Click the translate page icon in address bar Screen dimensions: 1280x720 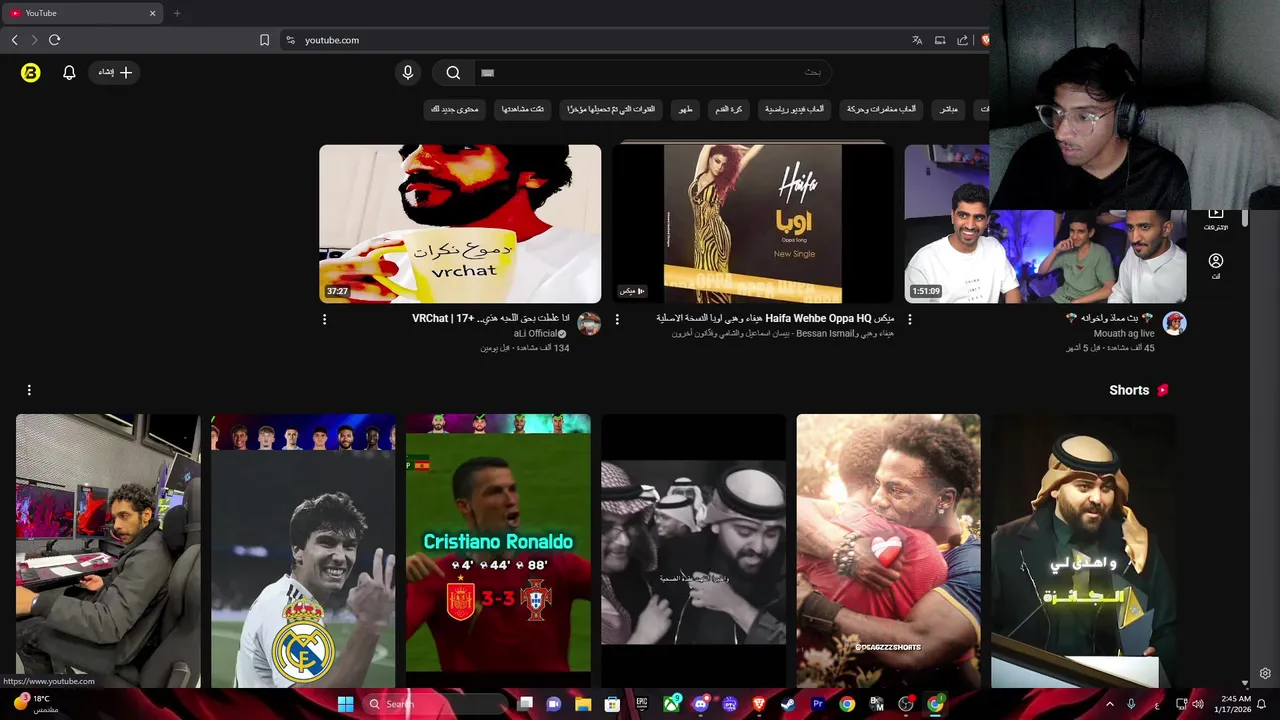(x=917, y=40)
